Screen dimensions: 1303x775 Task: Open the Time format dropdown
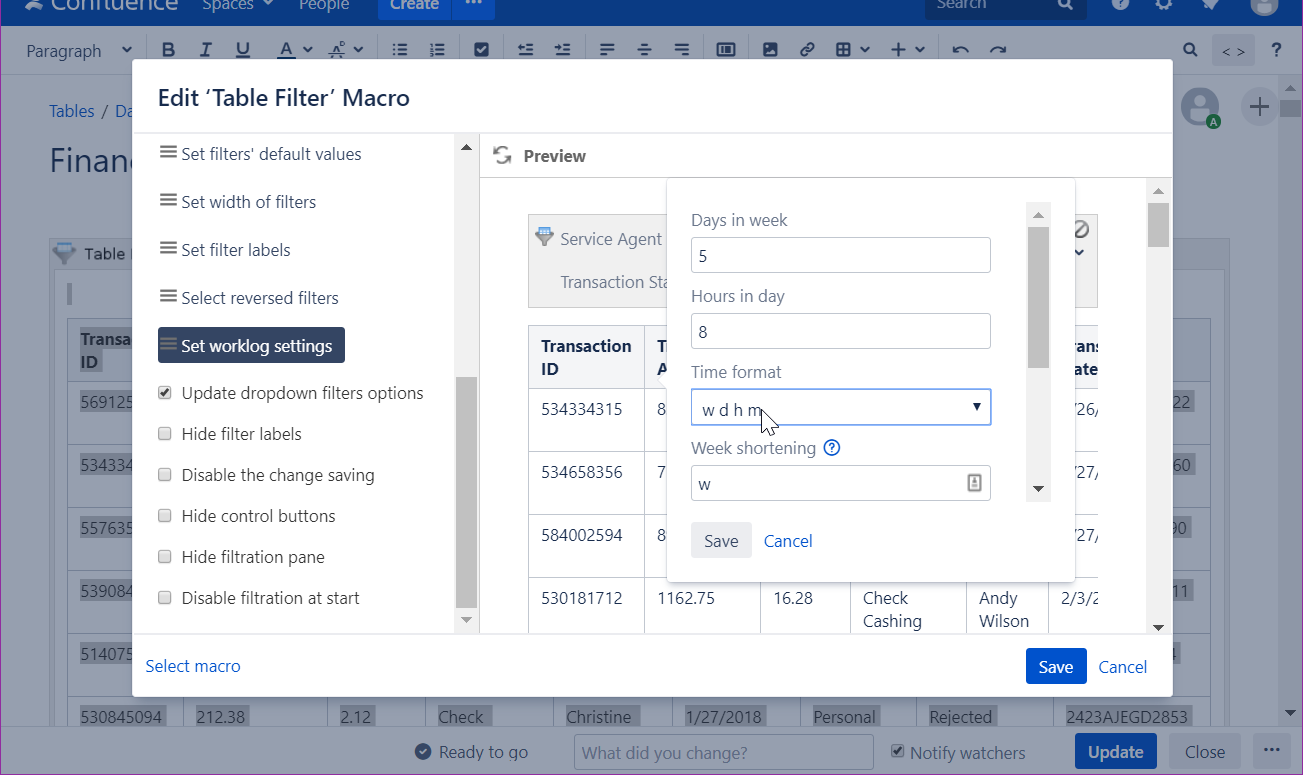[x=840, y=408]
